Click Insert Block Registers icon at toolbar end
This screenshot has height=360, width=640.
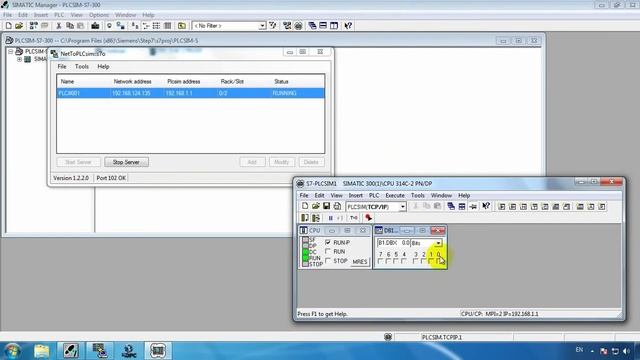[x=602, y=207]
